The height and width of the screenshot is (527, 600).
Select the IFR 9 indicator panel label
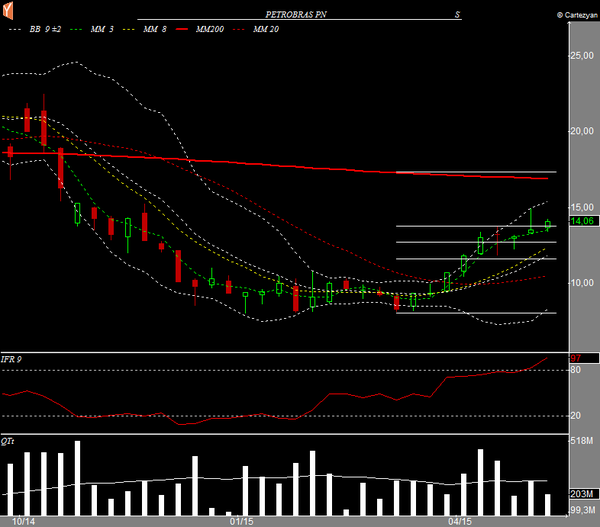click(x=13, y=357)
